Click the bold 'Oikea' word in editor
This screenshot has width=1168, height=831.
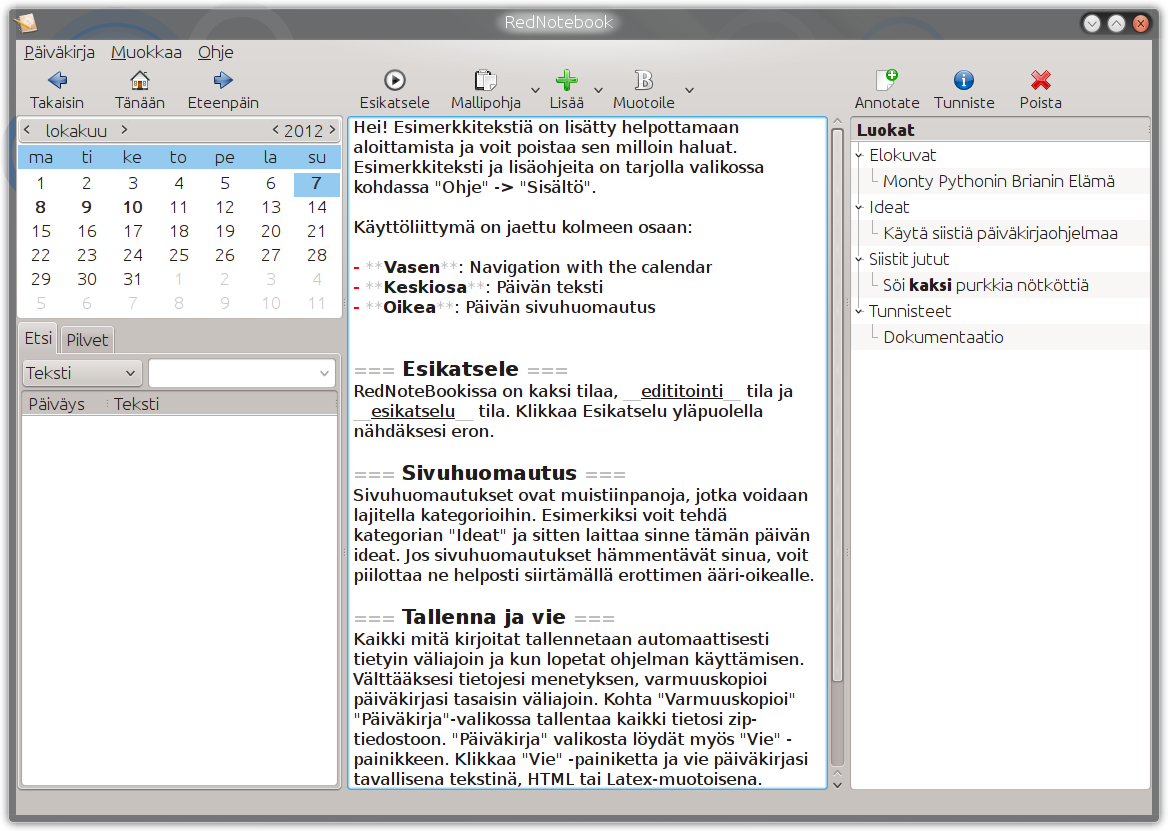tap(409, 308)
